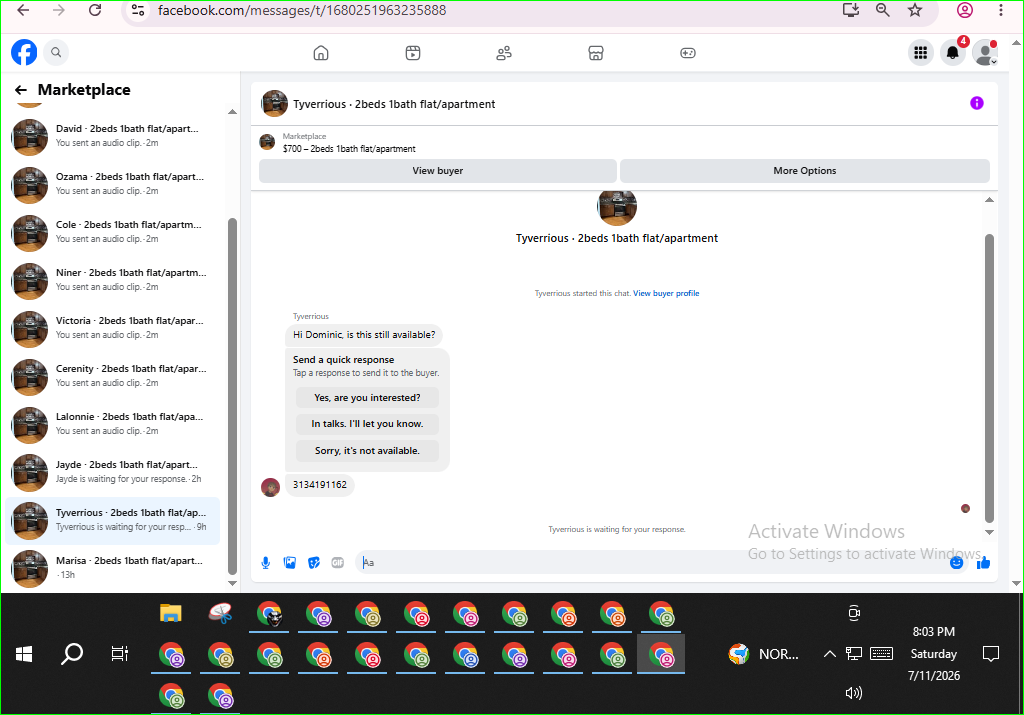Viewport: 1024px width, 715px height.
Task: Click the chat scroll down arrow
Action: pos(989,532)
